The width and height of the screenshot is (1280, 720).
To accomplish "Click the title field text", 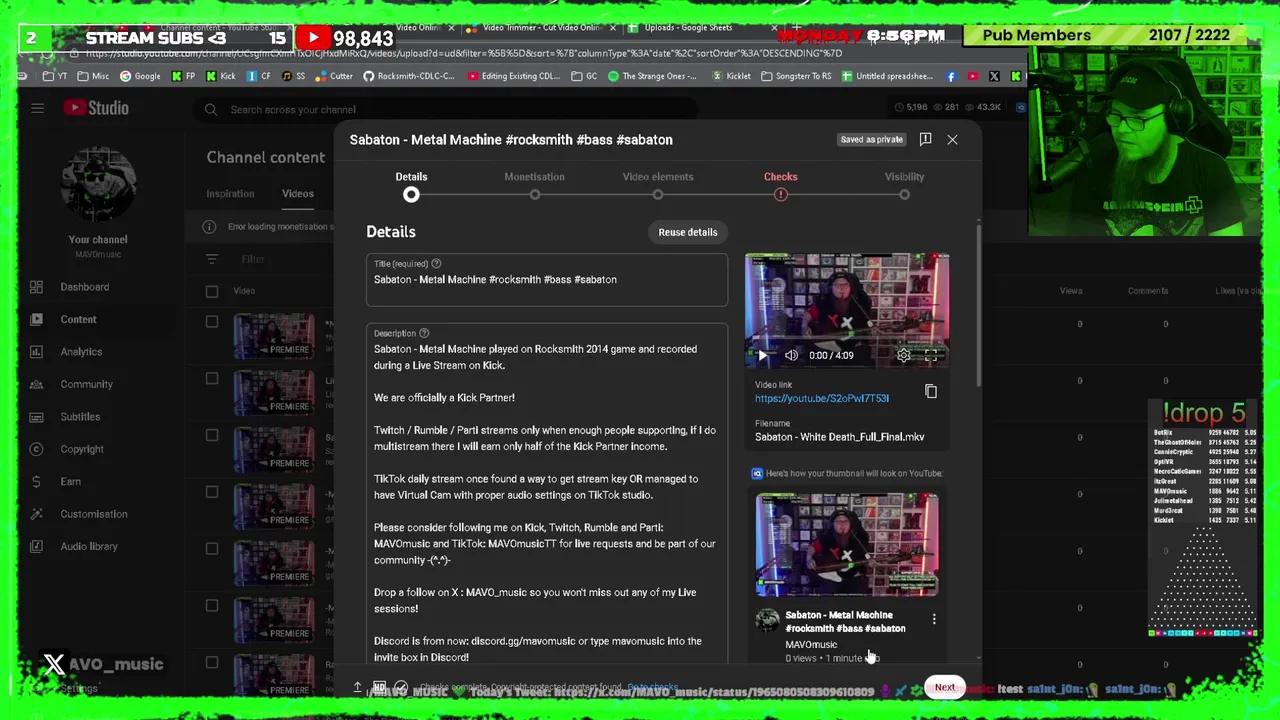I will coord(495,280).
